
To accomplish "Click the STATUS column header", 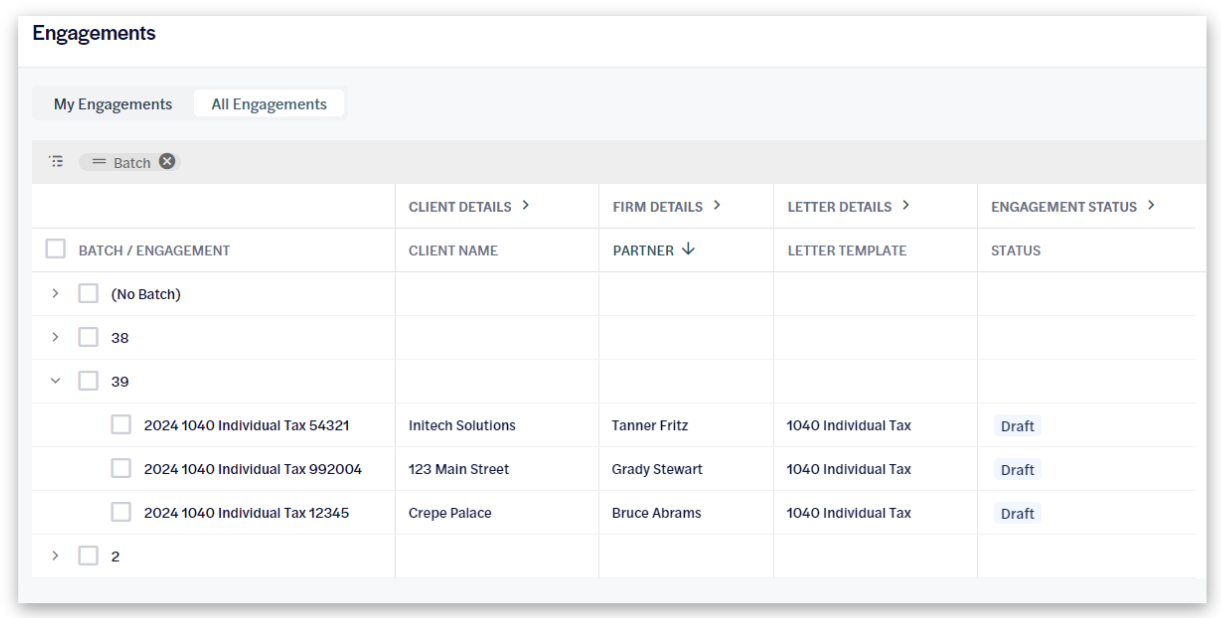I will pos(1015,251).
